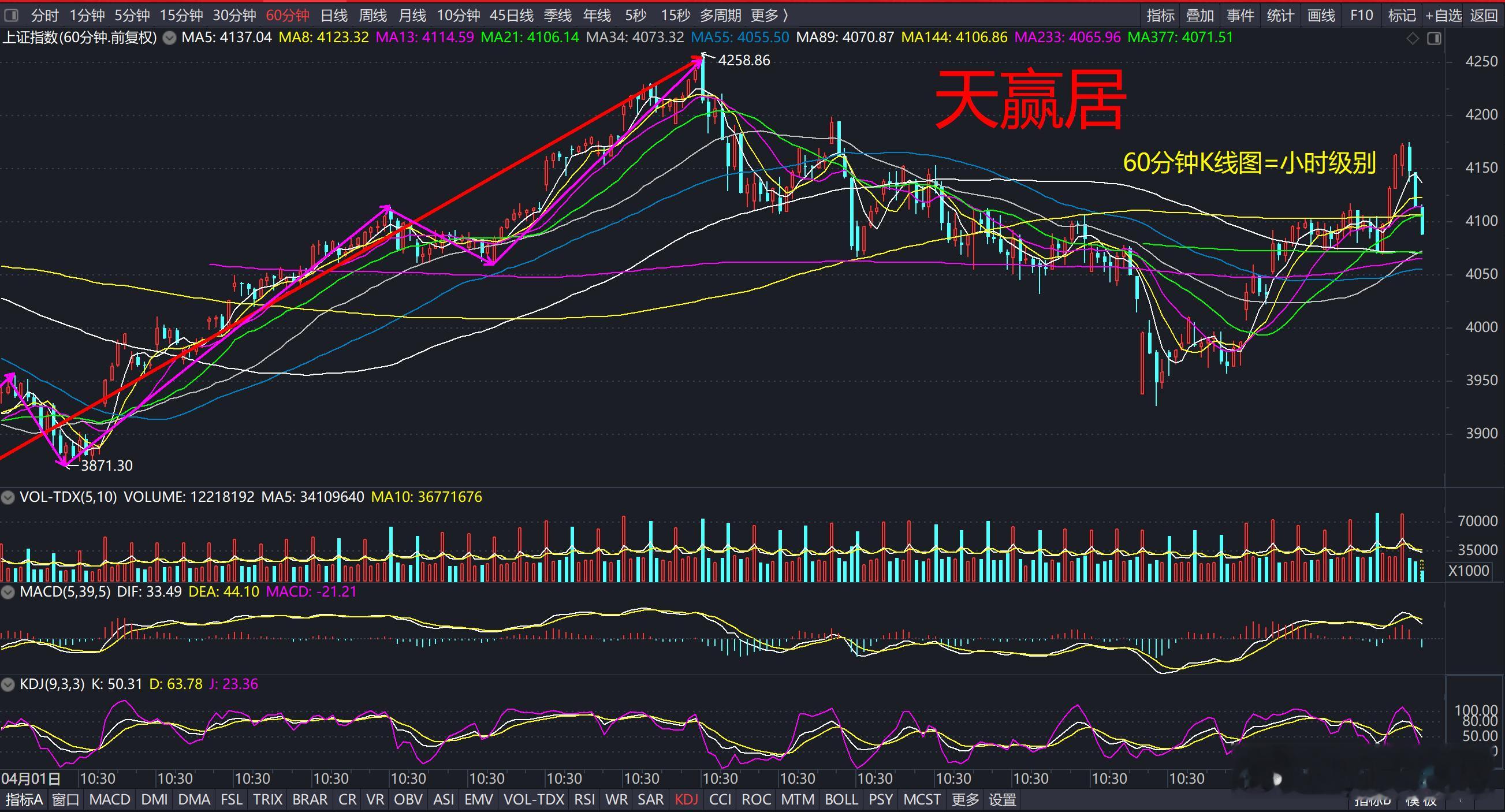Click the 返回 back button
The width and height of the screenshot is (1505, 812).
(1484, 15)
